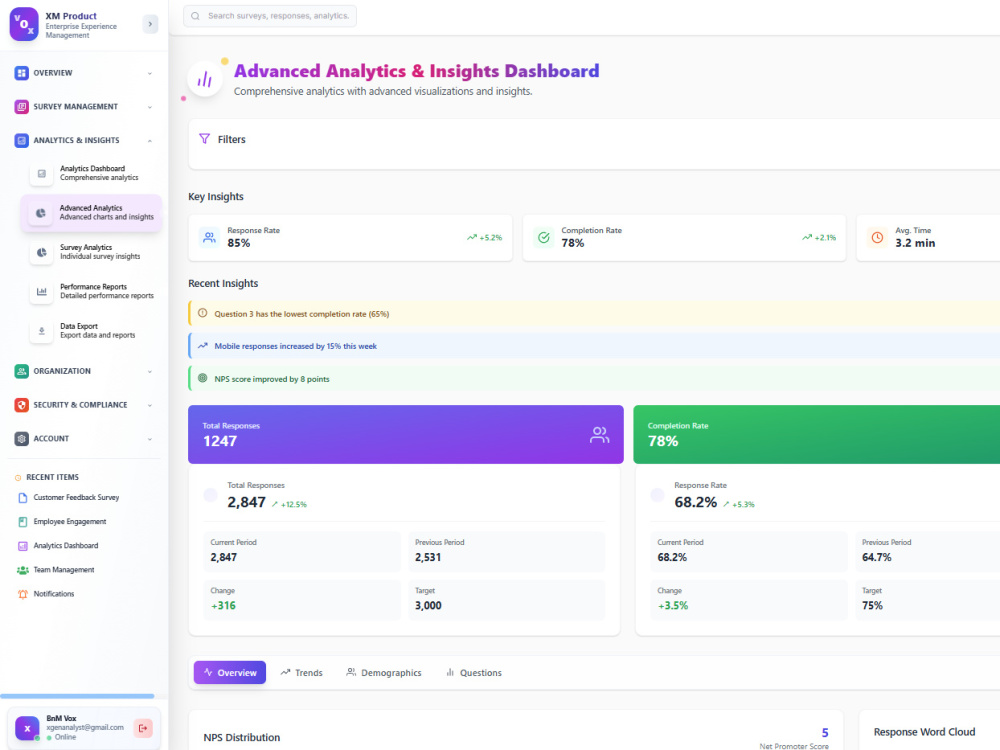Click the Overview section icon
This screenshot has width=1000, height=750.
point(22,73)
